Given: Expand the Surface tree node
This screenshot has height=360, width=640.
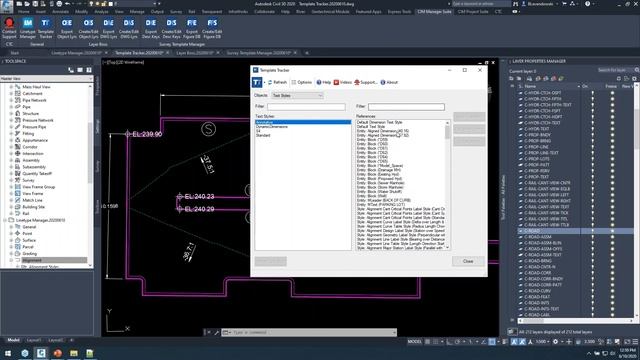Looking at the screenshot, I should coord(11,240).
